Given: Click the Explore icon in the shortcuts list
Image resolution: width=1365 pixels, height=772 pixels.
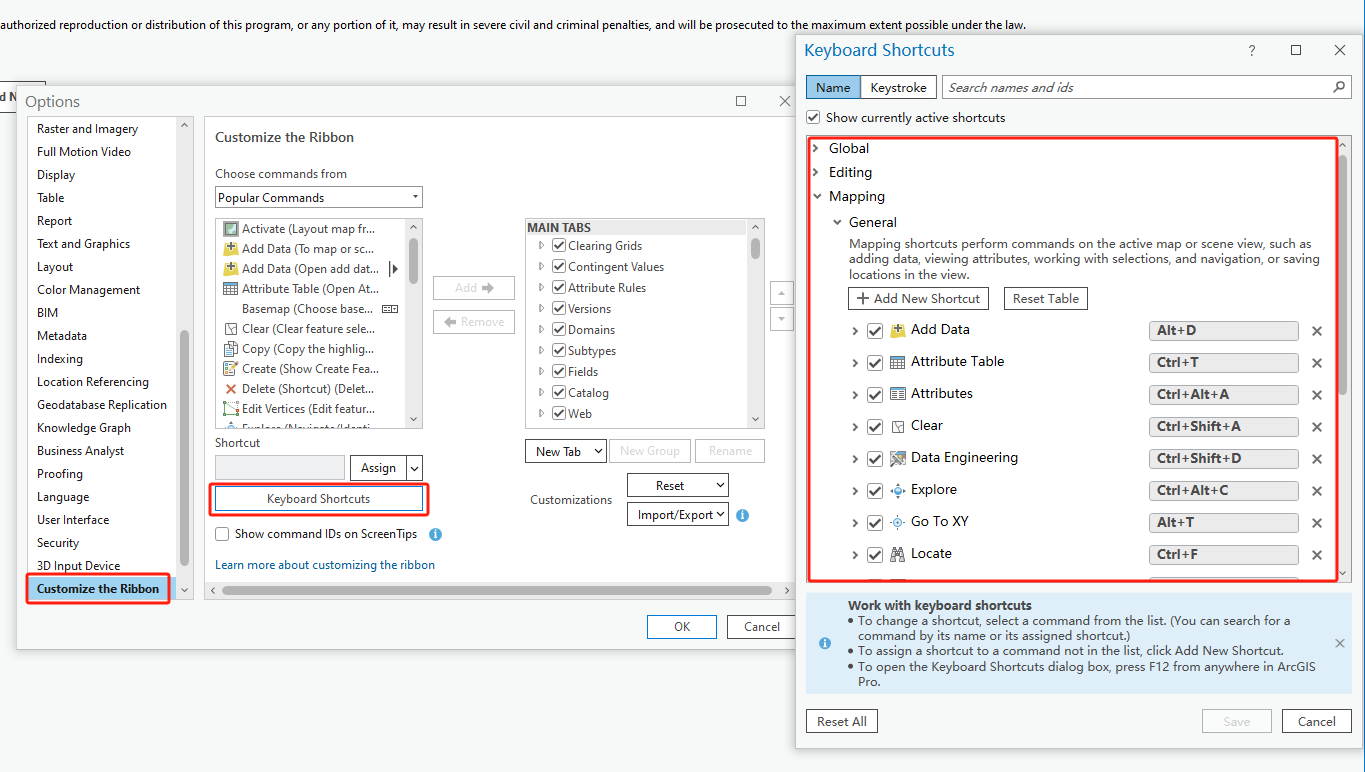Looking at the screenshot, I should tap(898, 490).
